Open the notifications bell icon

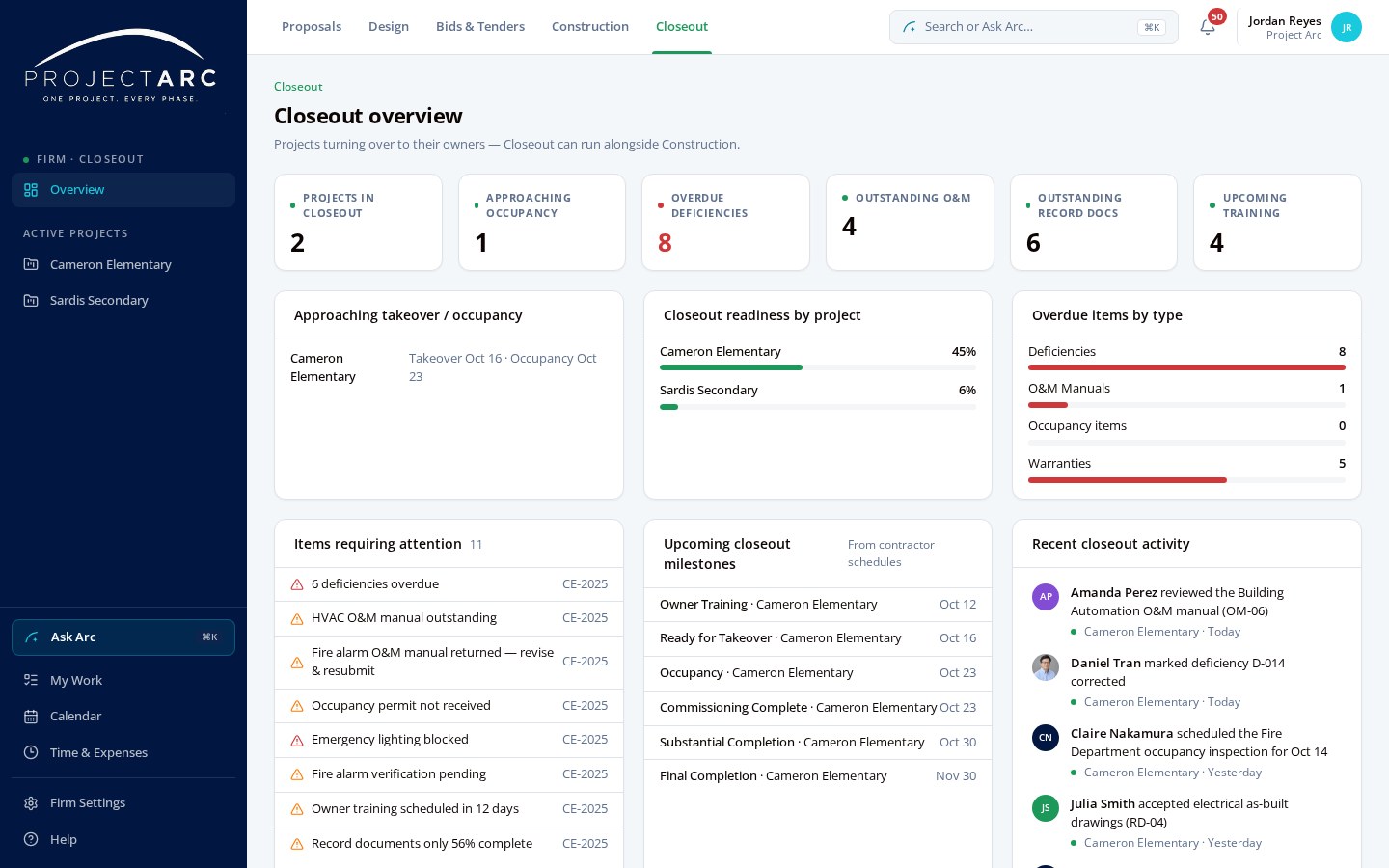[x=1208, y=27]
